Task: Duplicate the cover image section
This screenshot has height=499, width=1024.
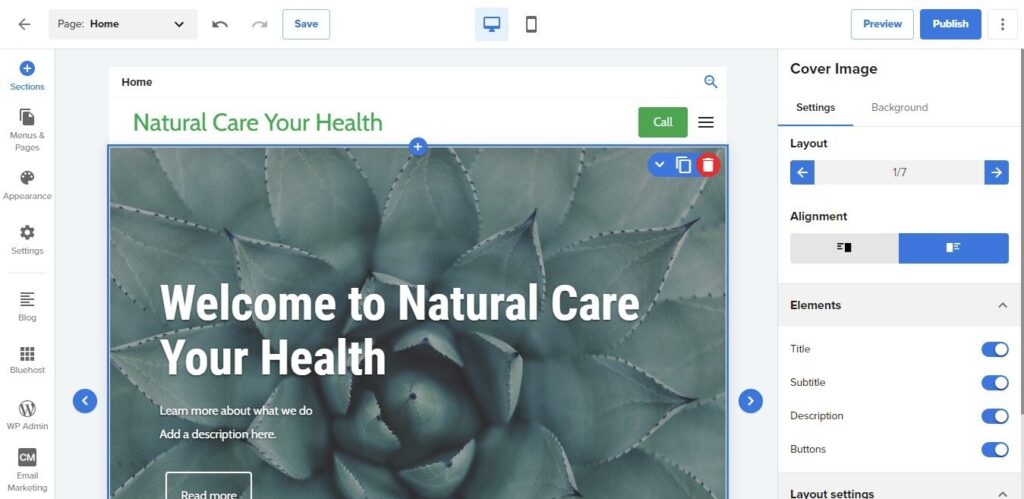Action: [683, 165]
